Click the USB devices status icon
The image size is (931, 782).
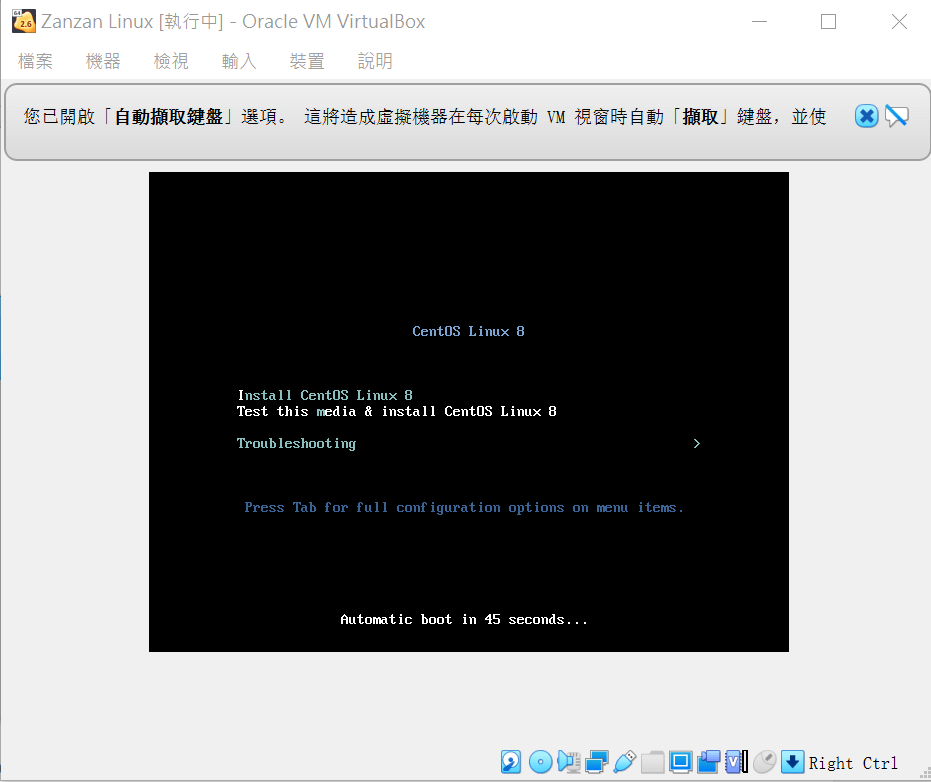(625, 762)
